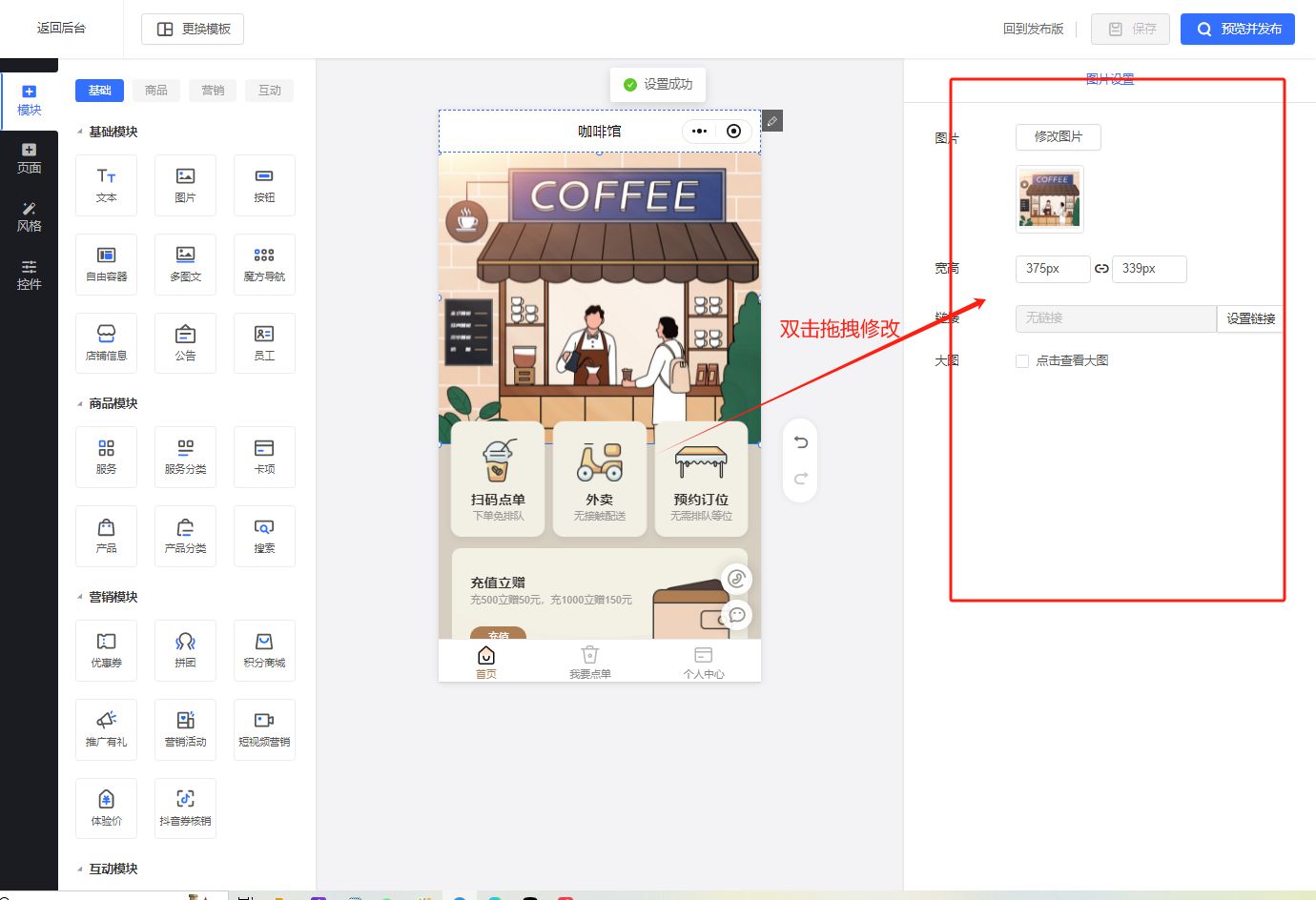Image resolution: width=1316 pixels, height=900 pixels.
Task: Select the 多图文 module
Action: point(185,264)
